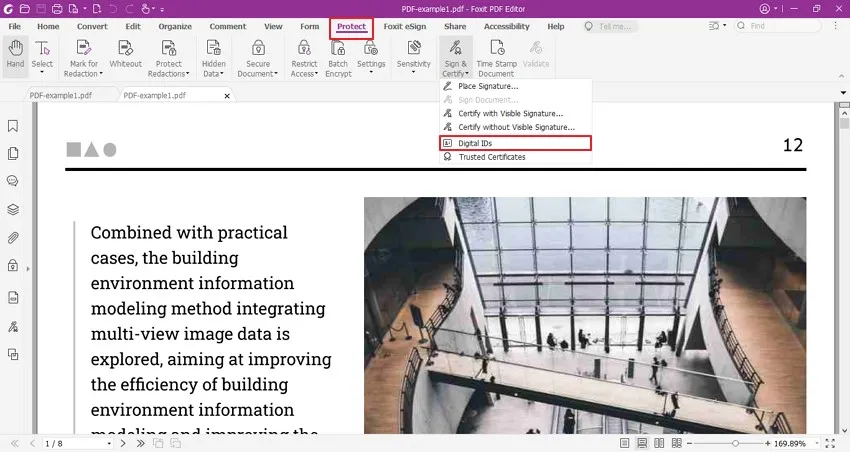Switch to the Convert tab
This screenshot has height=452, width=850.
point(92,26)
